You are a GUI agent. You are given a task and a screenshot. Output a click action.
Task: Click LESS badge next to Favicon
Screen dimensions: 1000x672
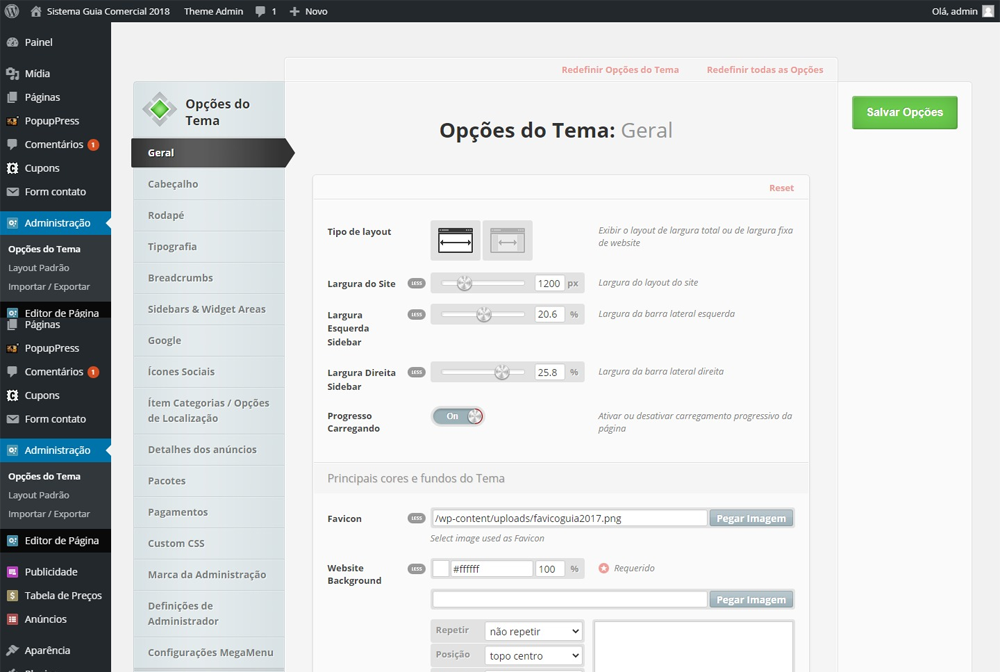416,518
